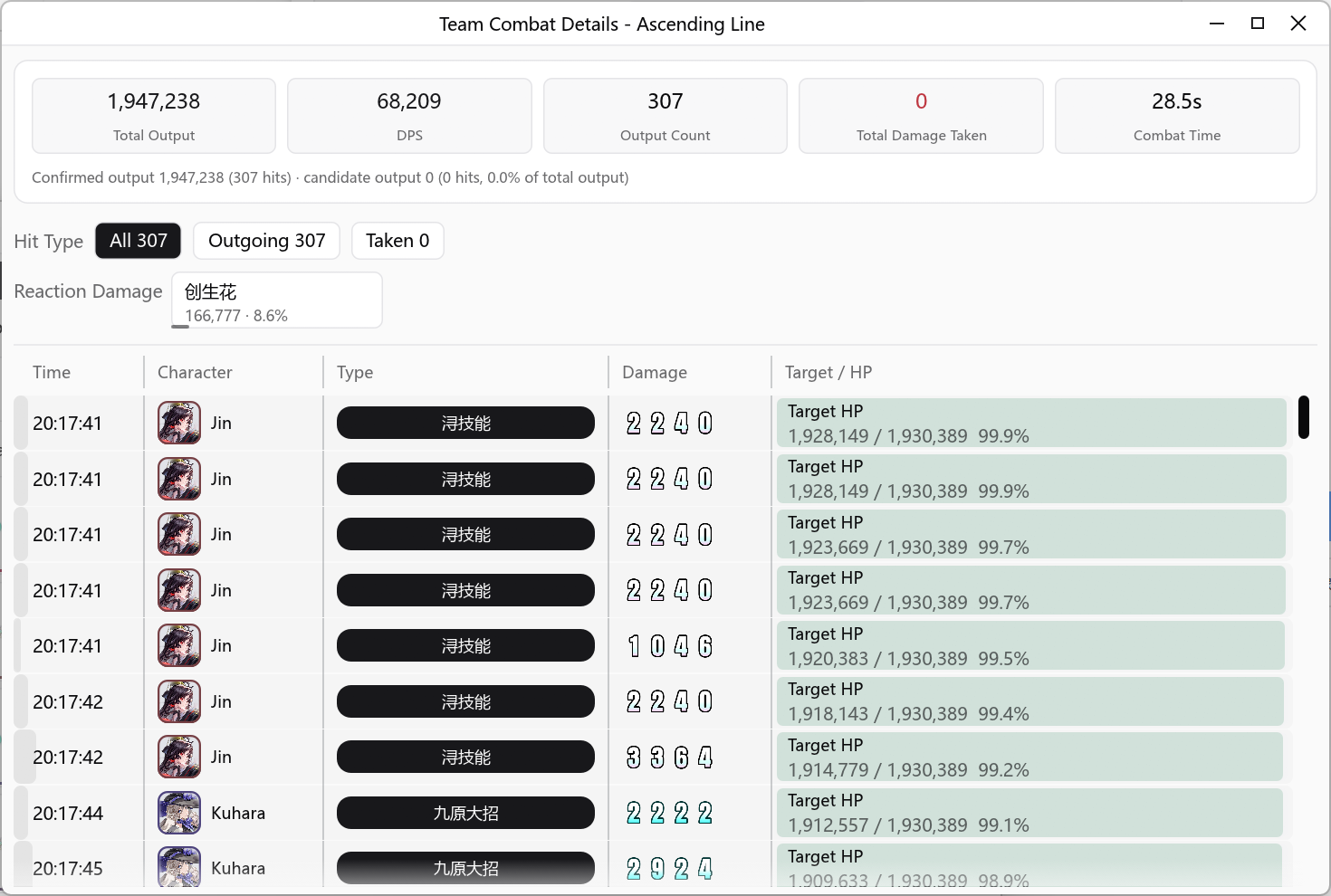This screenshot has height=896, width=1331.
Task: Click the Combat Time 28.5s card
Action: (x=1177, y=116)
